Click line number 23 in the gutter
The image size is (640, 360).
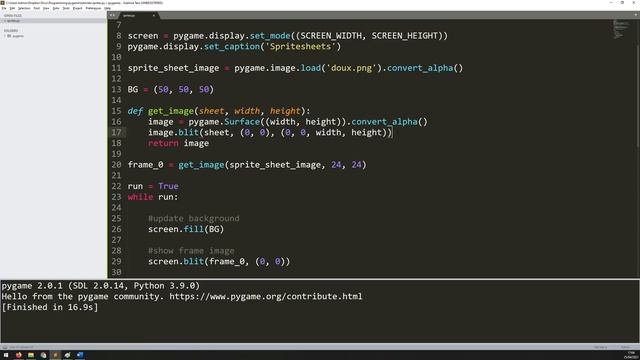116,197
